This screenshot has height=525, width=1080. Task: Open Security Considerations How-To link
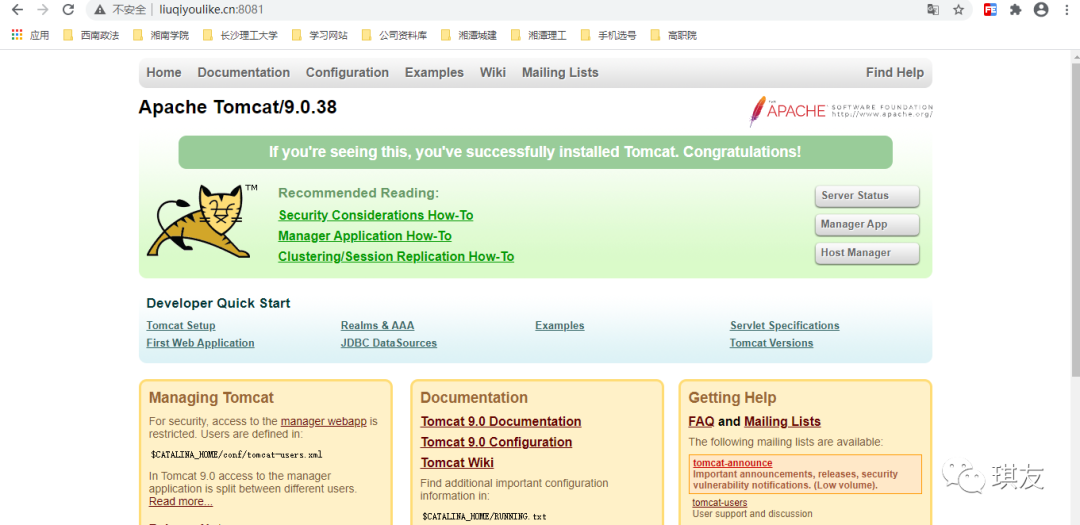pyautogui.click(x=376, y=215)
